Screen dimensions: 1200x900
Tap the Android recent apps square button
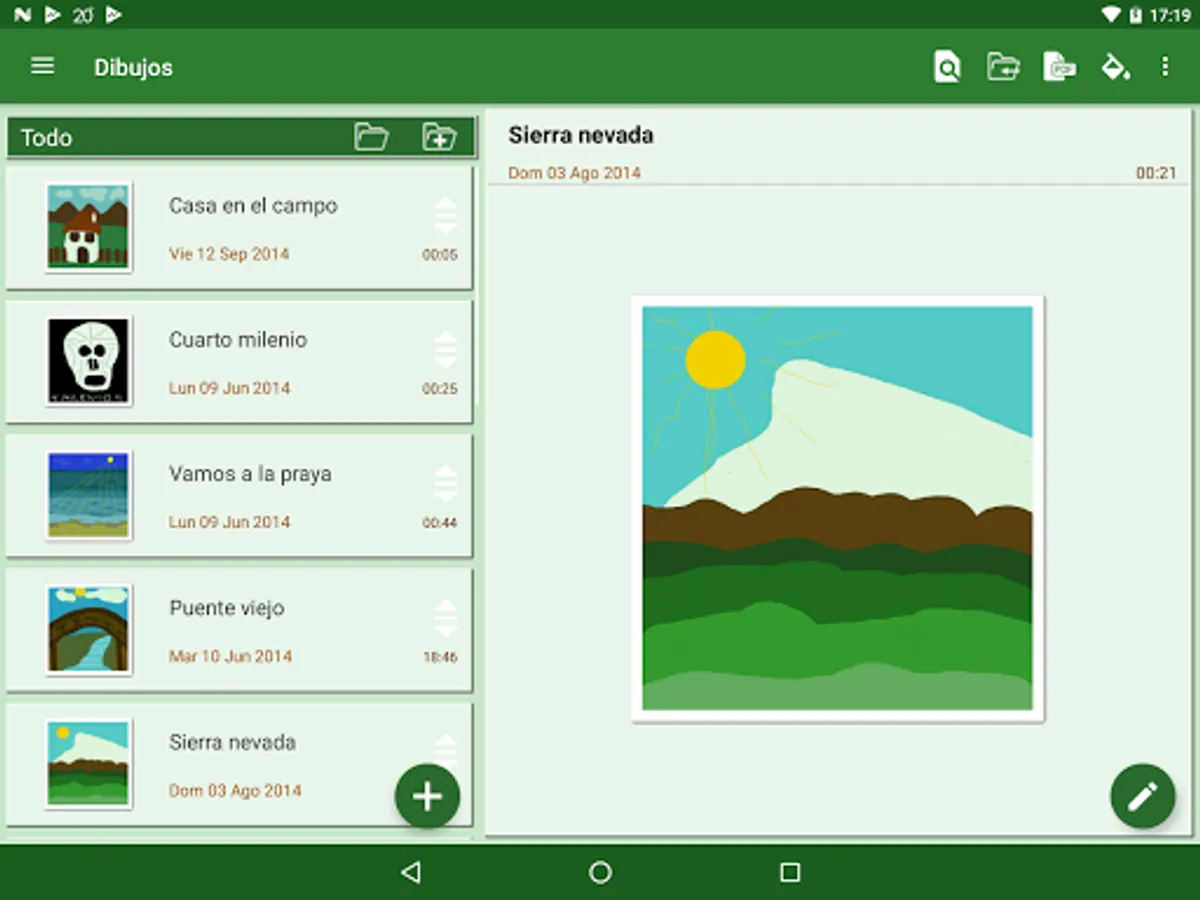790,873
